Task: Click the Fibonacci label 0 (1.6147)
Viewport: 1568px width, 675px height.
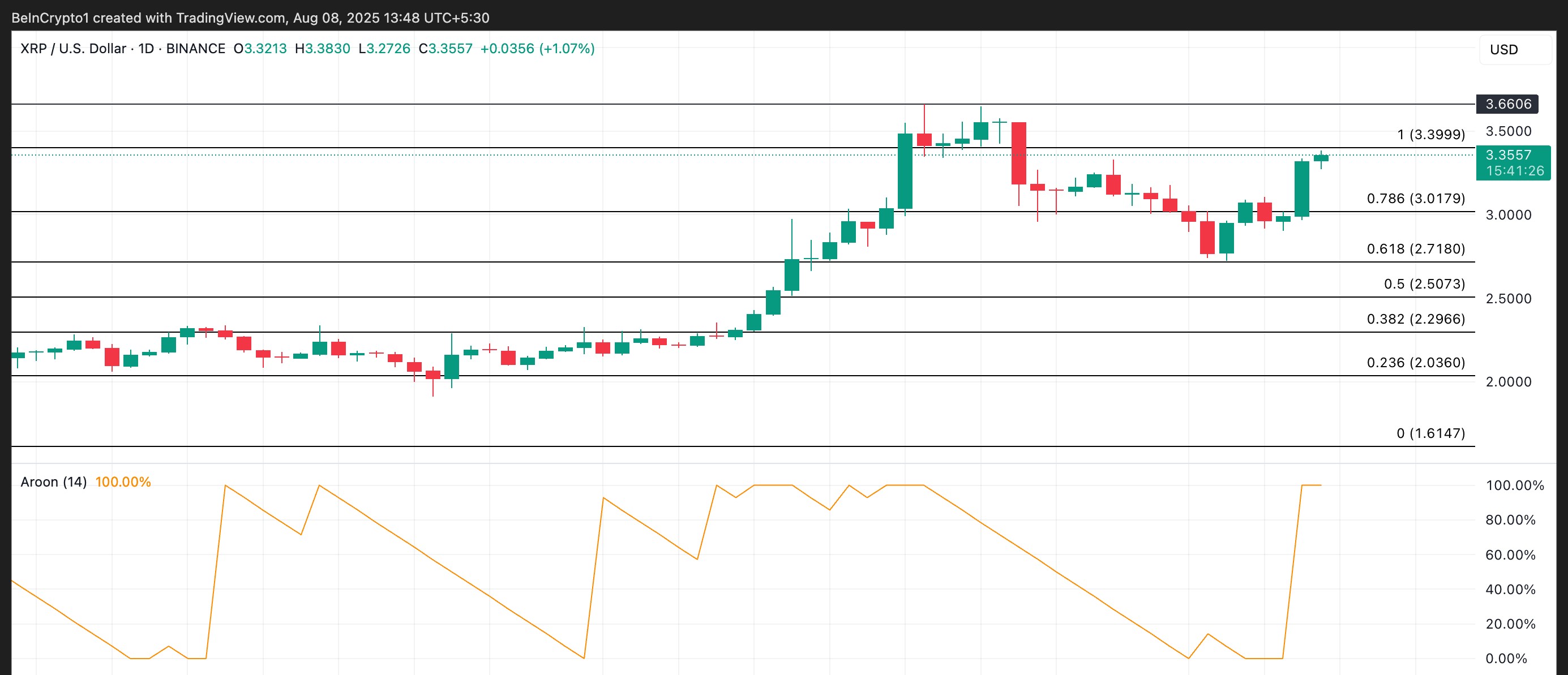Action: (x=1430, y=433)
